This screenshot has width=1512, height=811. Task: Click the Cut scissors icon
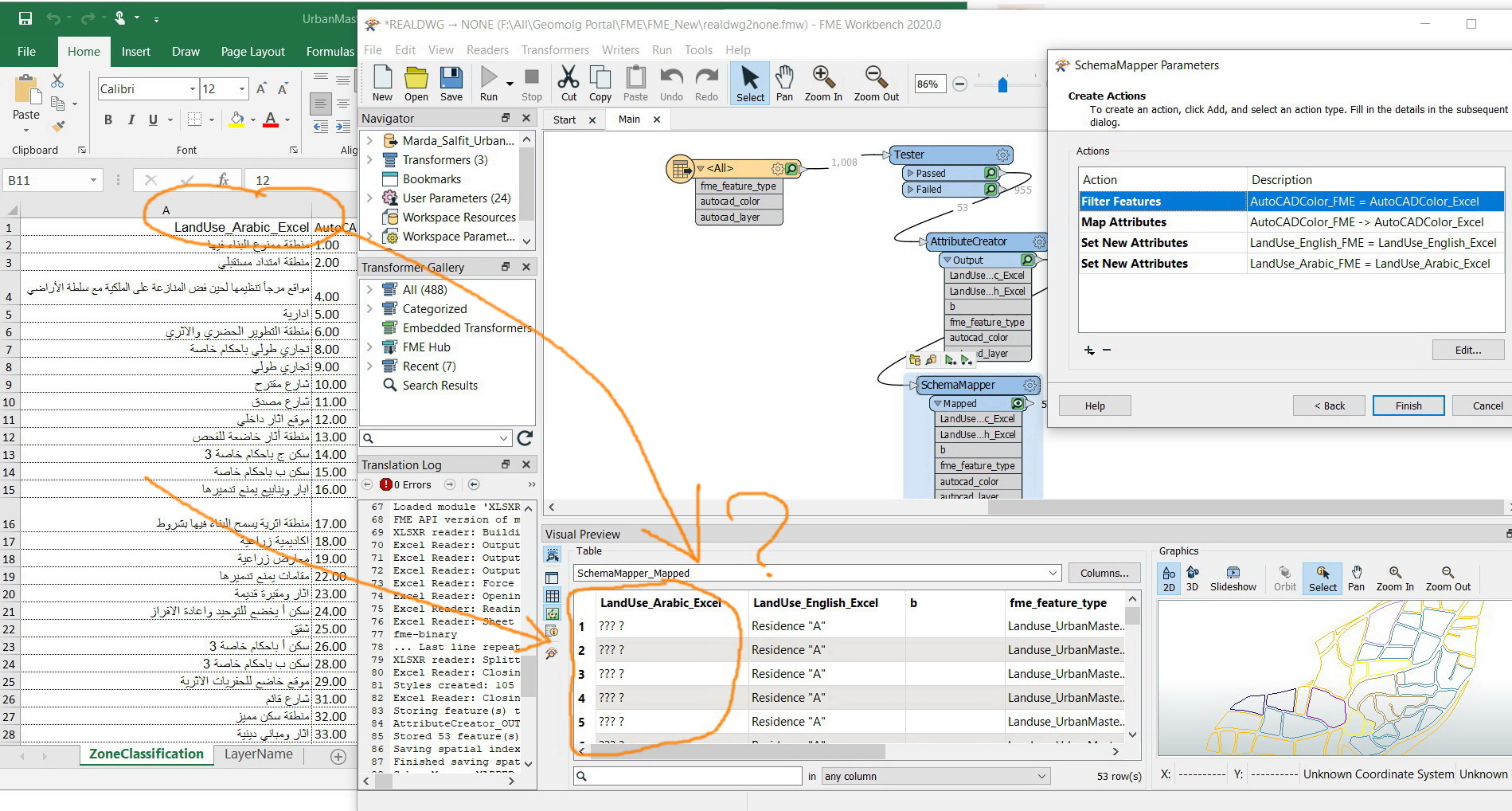point(568,83)
